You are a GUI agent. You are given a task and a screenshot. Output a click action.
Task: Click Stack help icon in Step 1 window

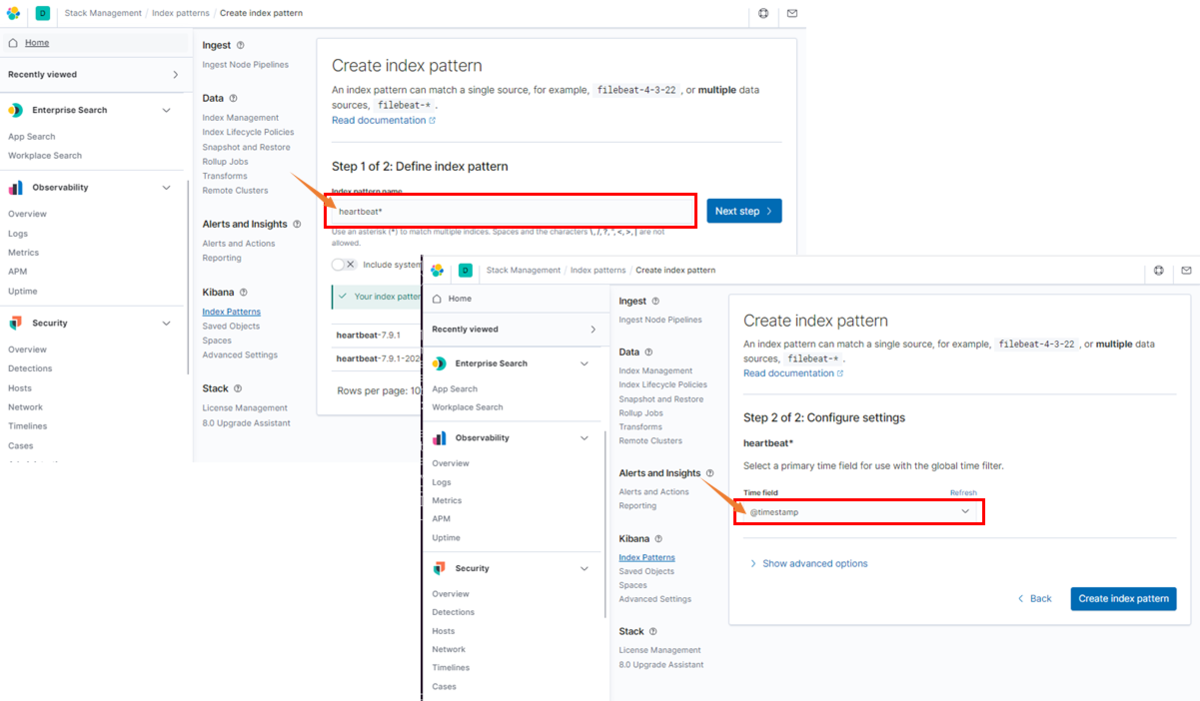point(238,388)
